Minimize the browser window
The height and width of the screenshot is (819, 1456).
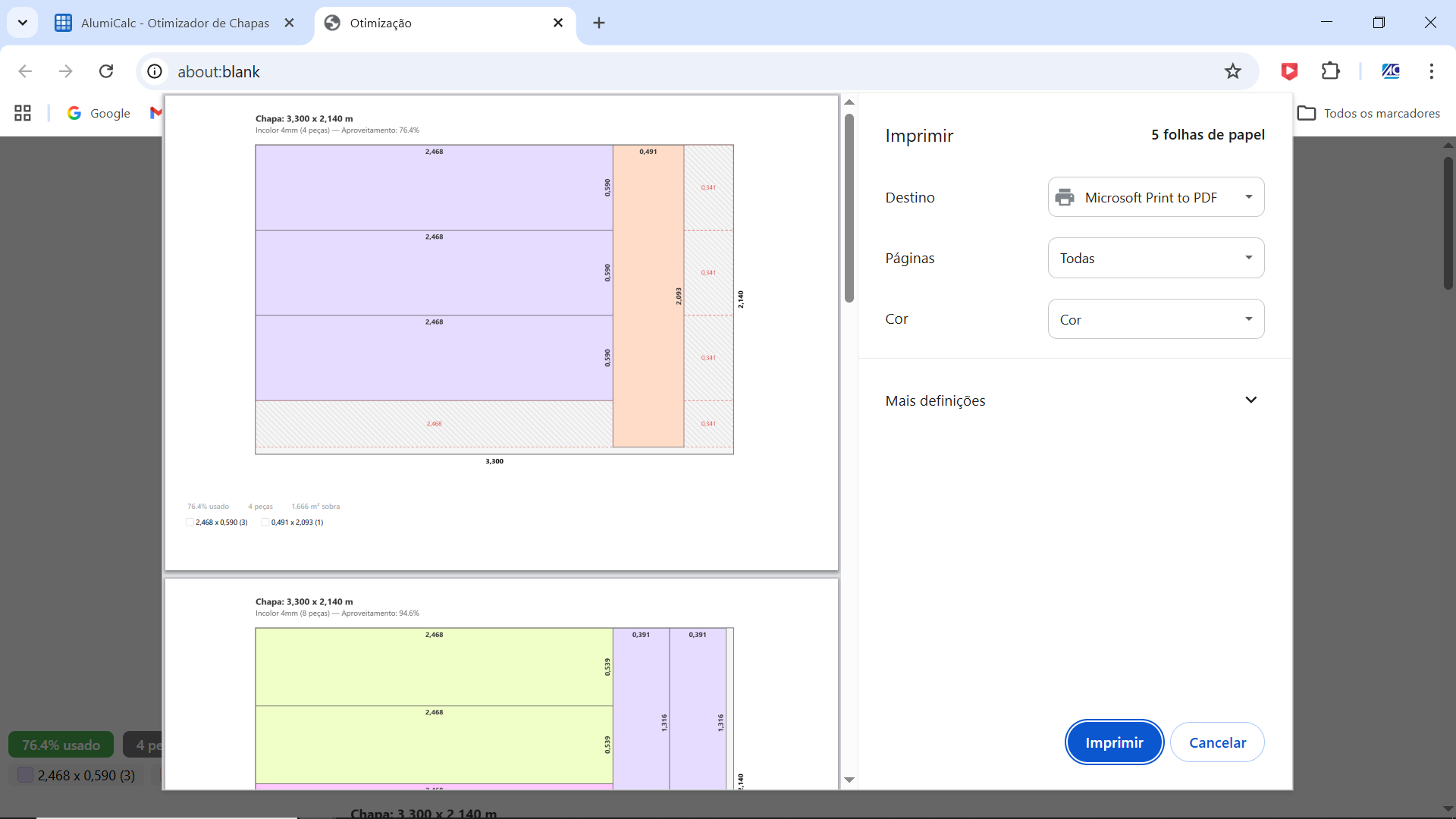click(x=1326, y=23)
